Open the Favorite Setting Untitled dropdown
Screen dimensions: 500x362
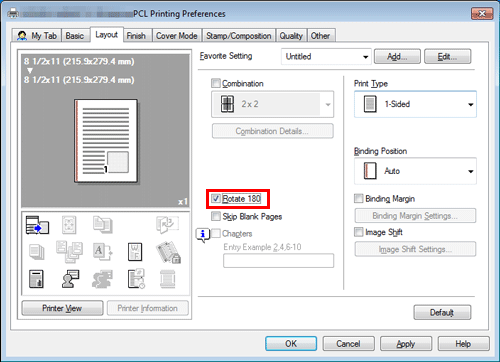coord(326,56)
